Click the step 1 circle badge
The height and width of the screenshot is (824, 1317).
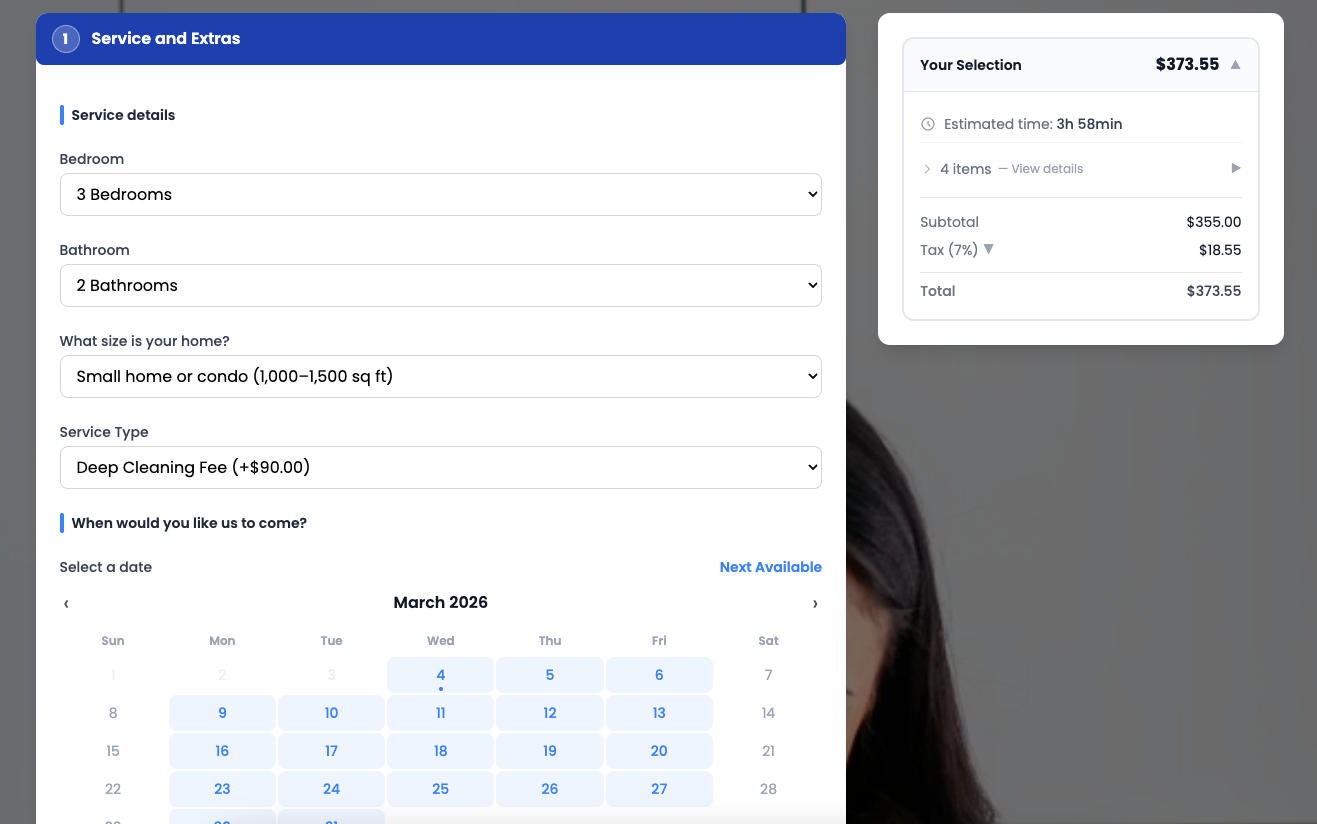[x=66, y=39]
